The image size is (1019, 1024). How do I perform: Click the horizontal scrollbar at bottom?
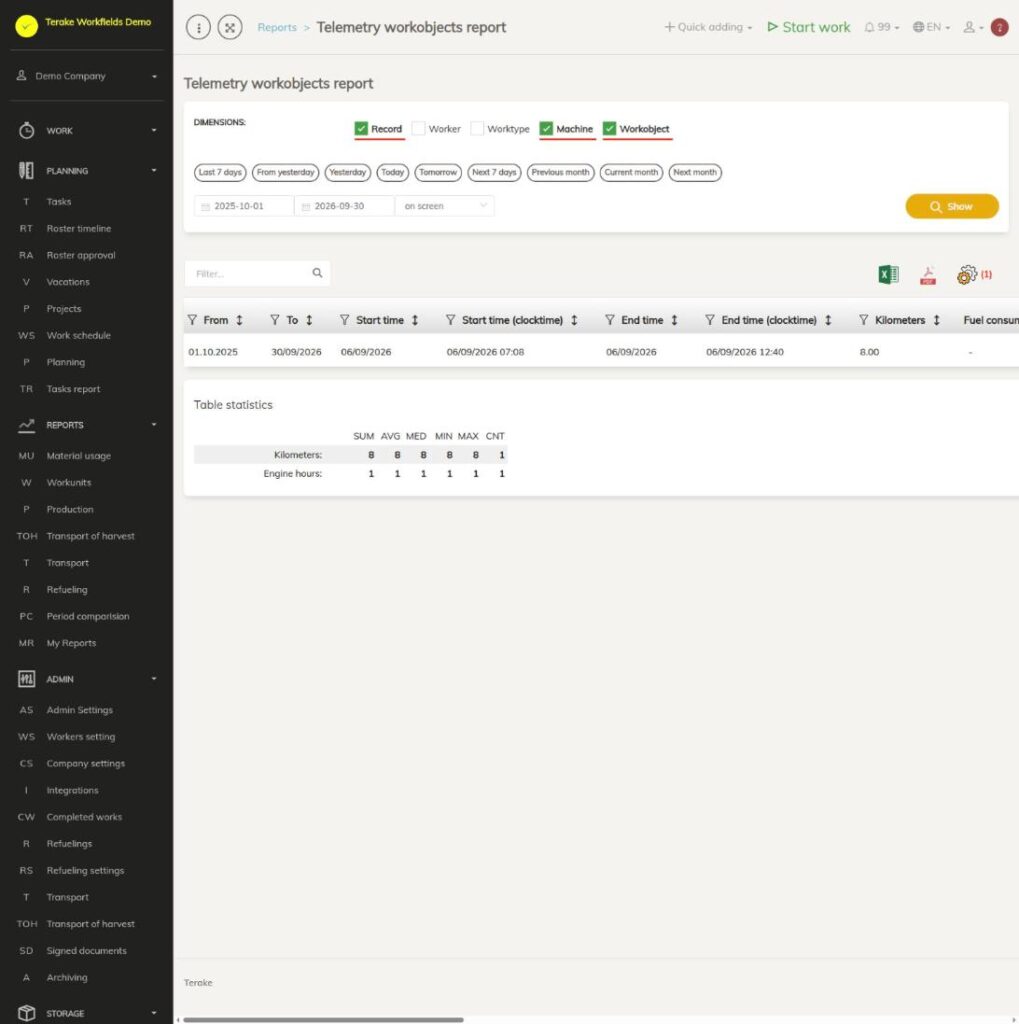[x=323, y=1019]
